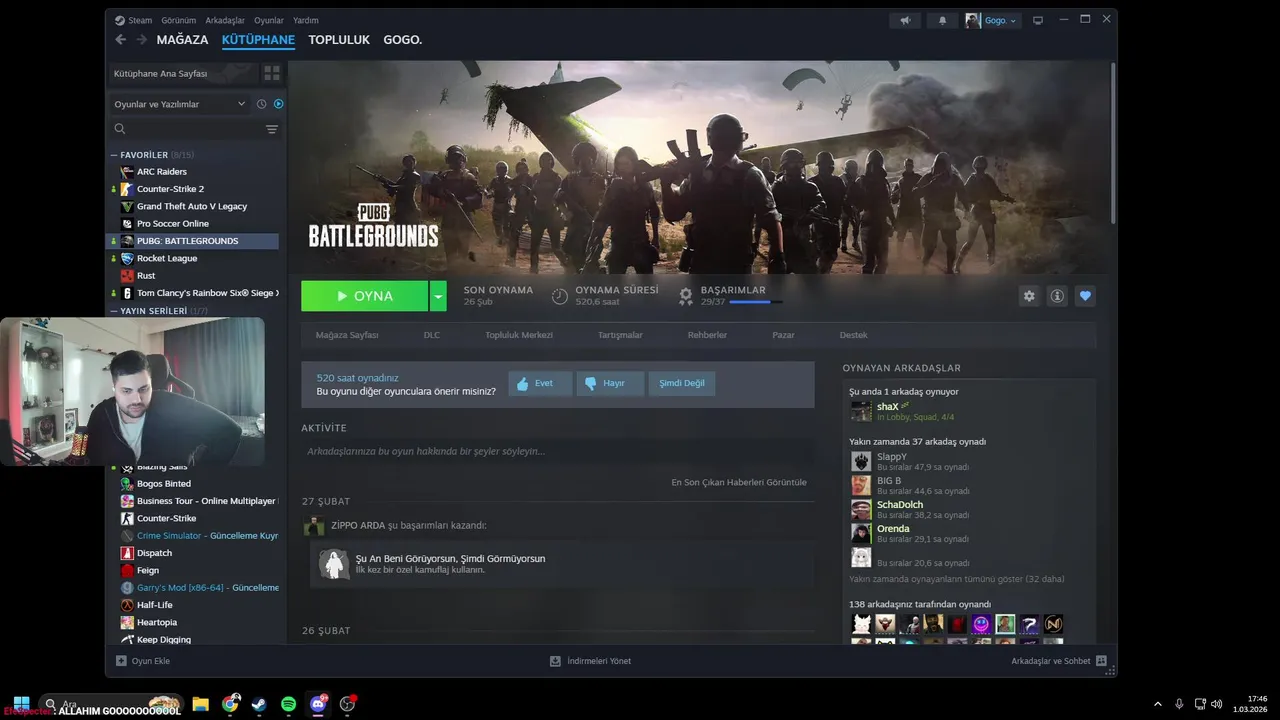1280x720 pixels.
Task: Open En Son Çıkan Haberleri Görüntüle
Action: tap(739, 482)
